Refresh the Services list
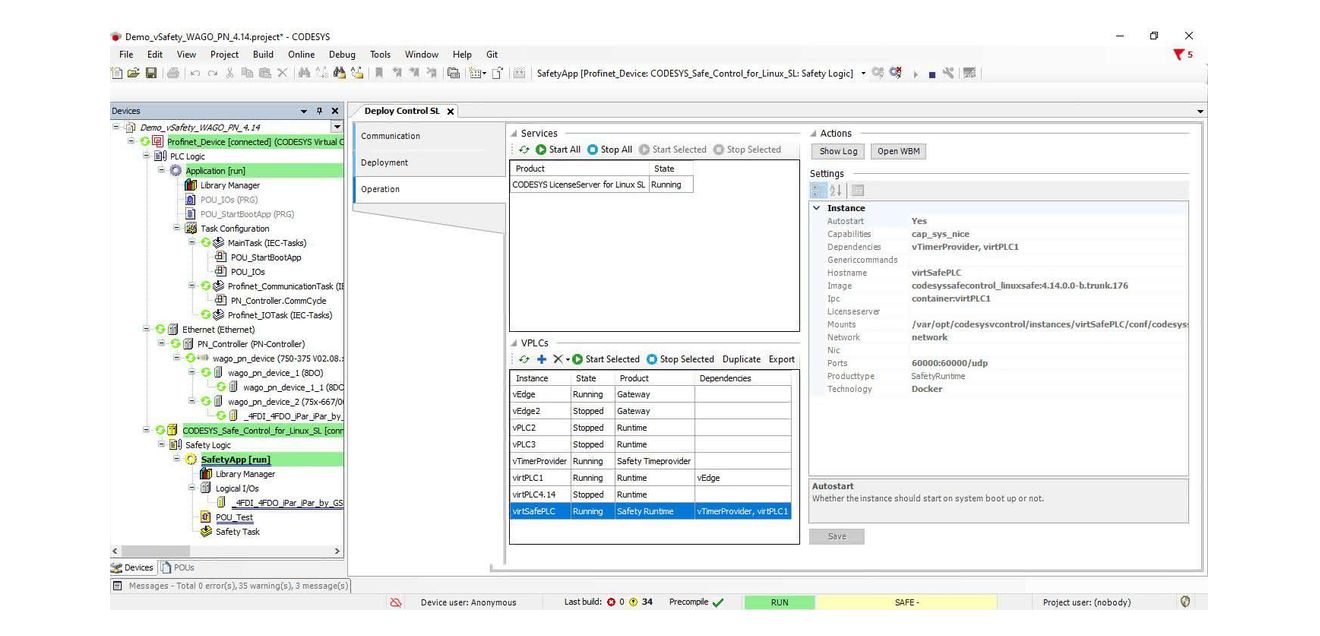1320x636 pixels. point(524,150)
